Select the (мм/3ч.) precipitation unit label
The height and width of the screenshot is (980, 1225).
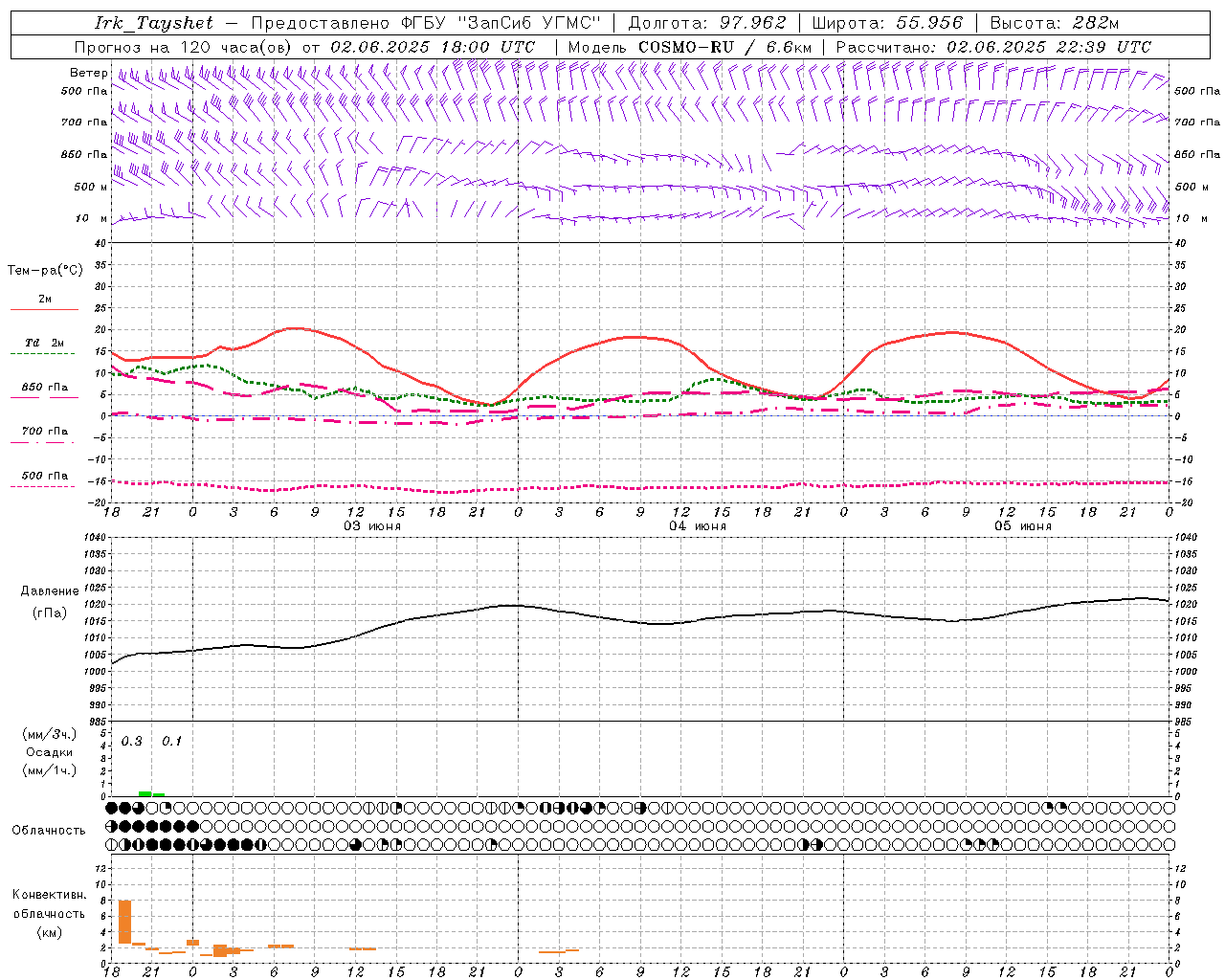tap(50, 734)
